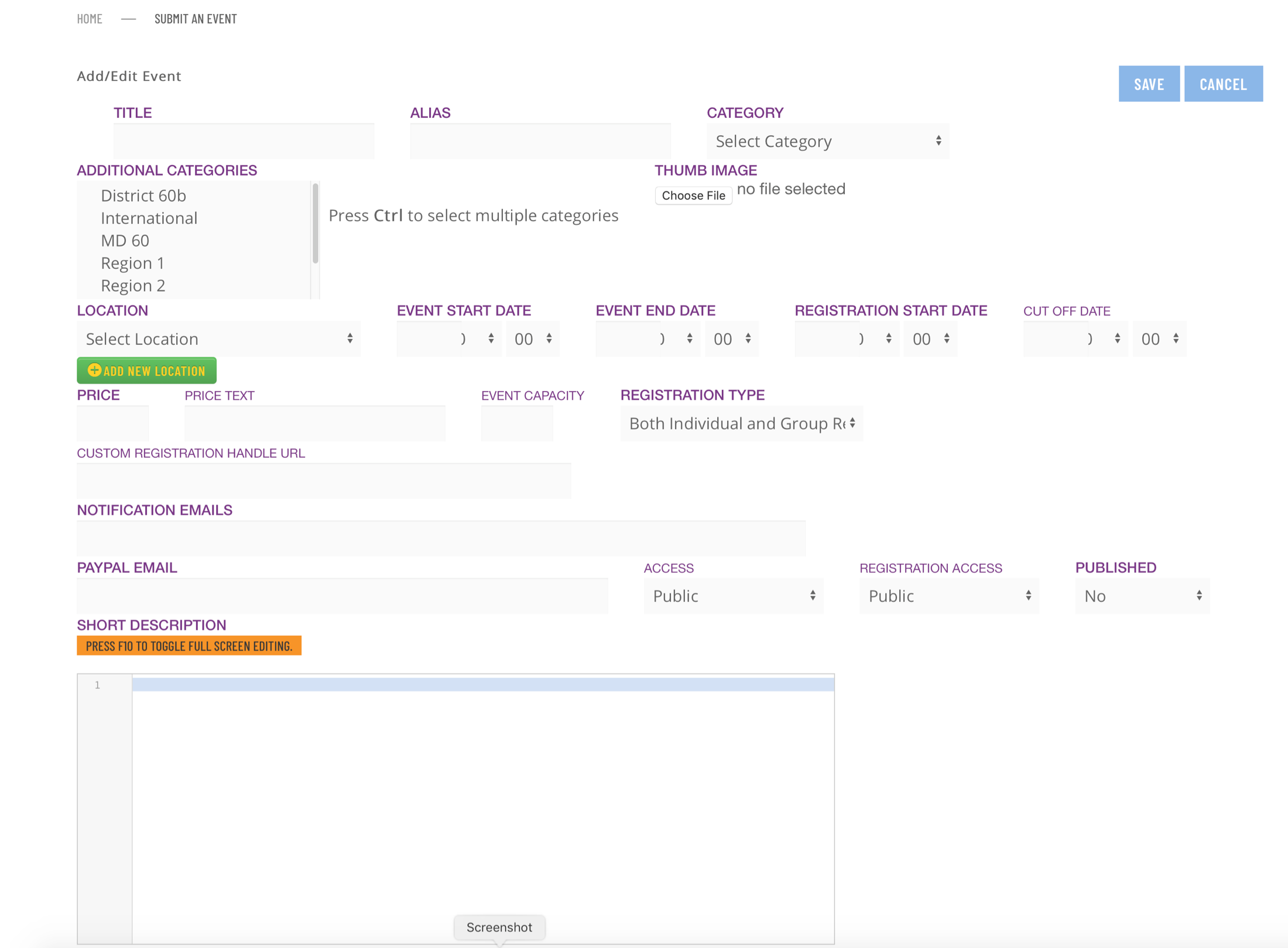Open the Select Category dropdown
Image resolution: width=1288 pixels, height=948 pixels.
[x=827, y=141]
